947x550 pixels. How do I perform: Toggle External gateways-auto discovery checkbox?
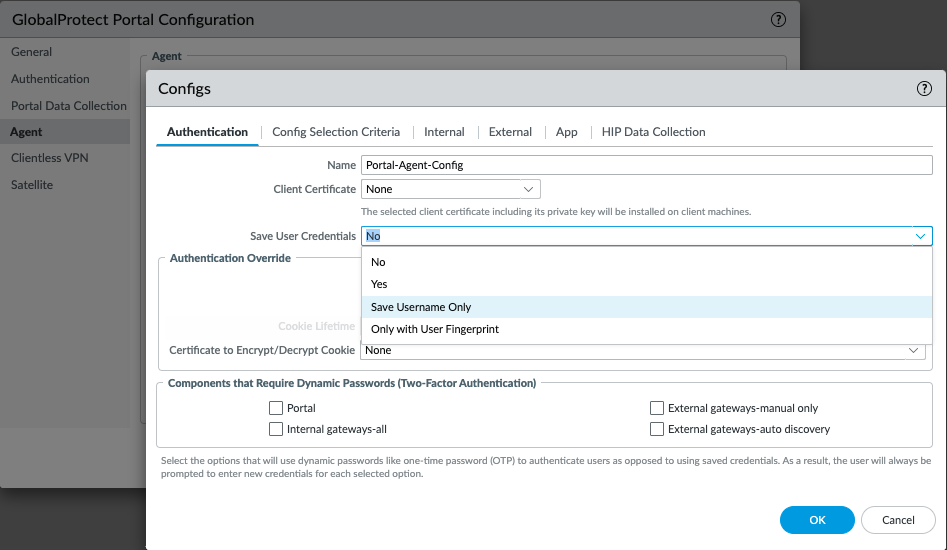click(656, 429)
